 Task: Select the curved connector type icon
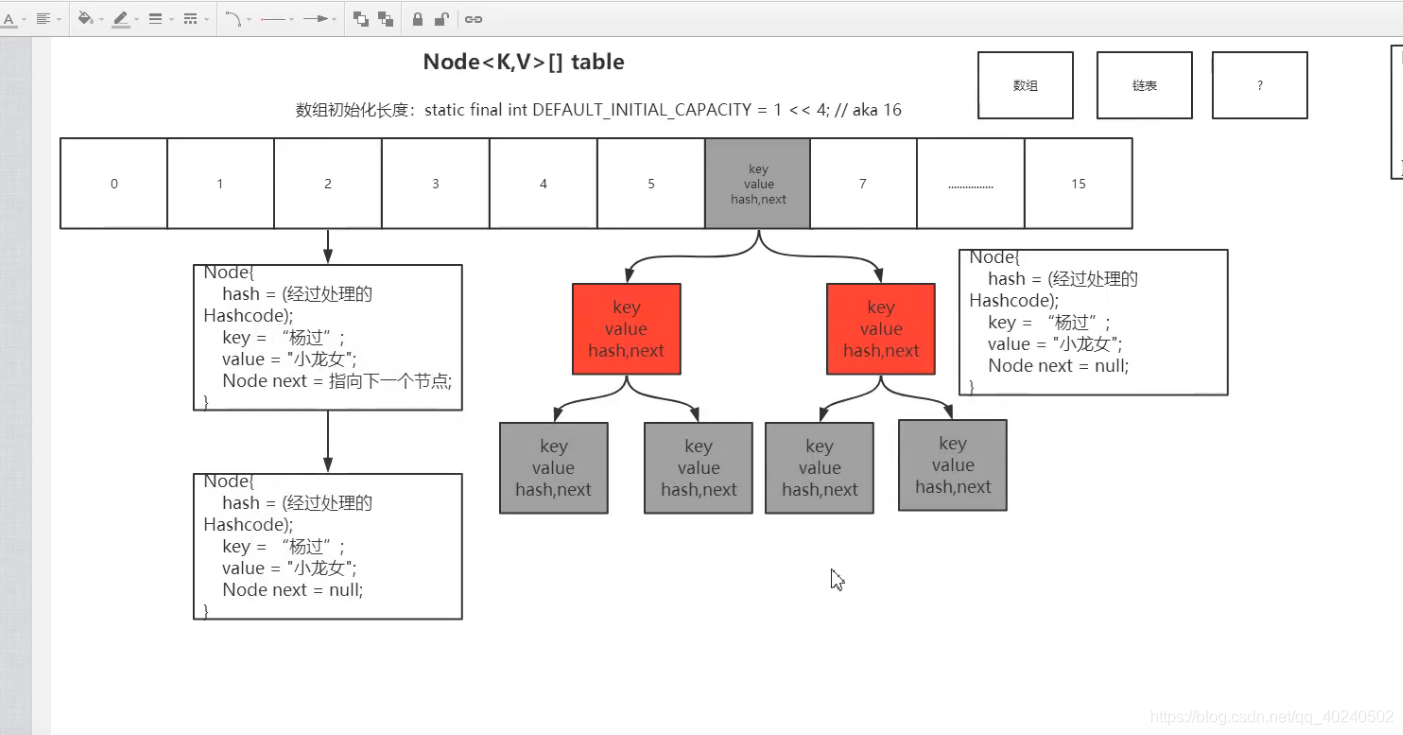coord(232,19)
